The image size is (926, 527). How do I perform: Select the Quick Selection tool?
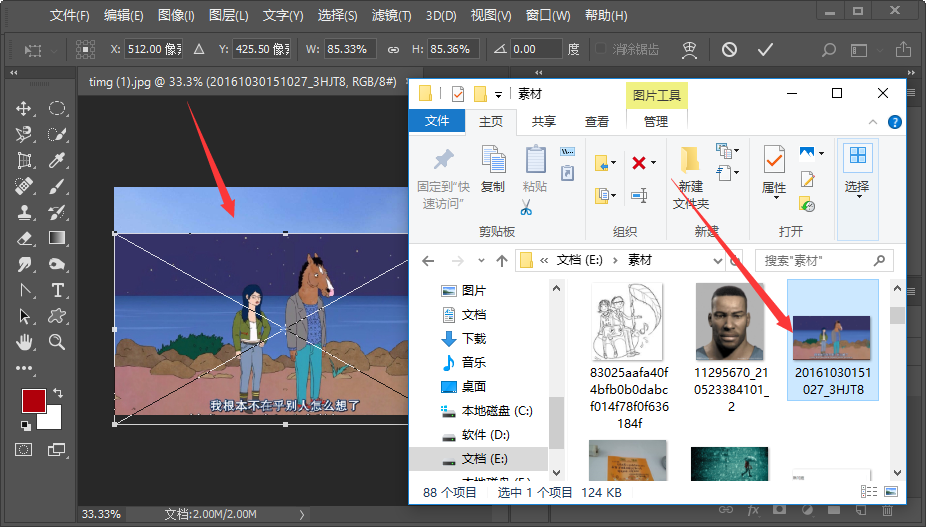[x=57, y=134]
